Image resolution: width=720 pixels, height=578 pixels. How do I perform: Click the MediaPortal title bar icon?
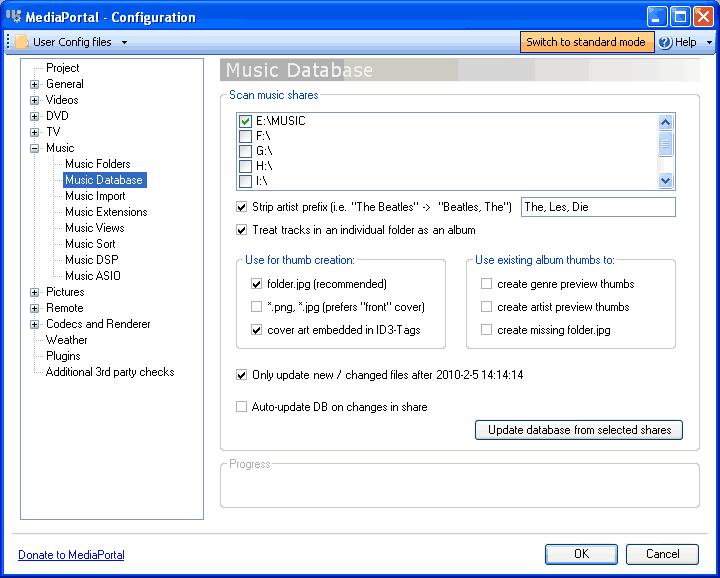[x=14, y=17]
